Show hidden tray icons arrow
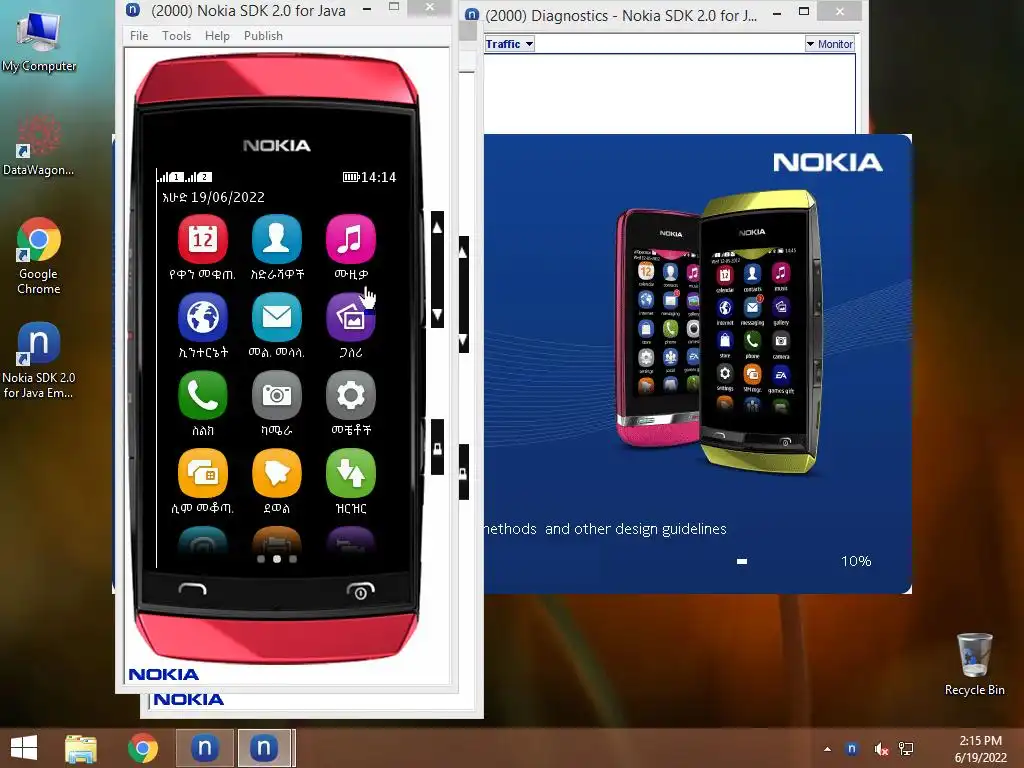 coord(827,749)
